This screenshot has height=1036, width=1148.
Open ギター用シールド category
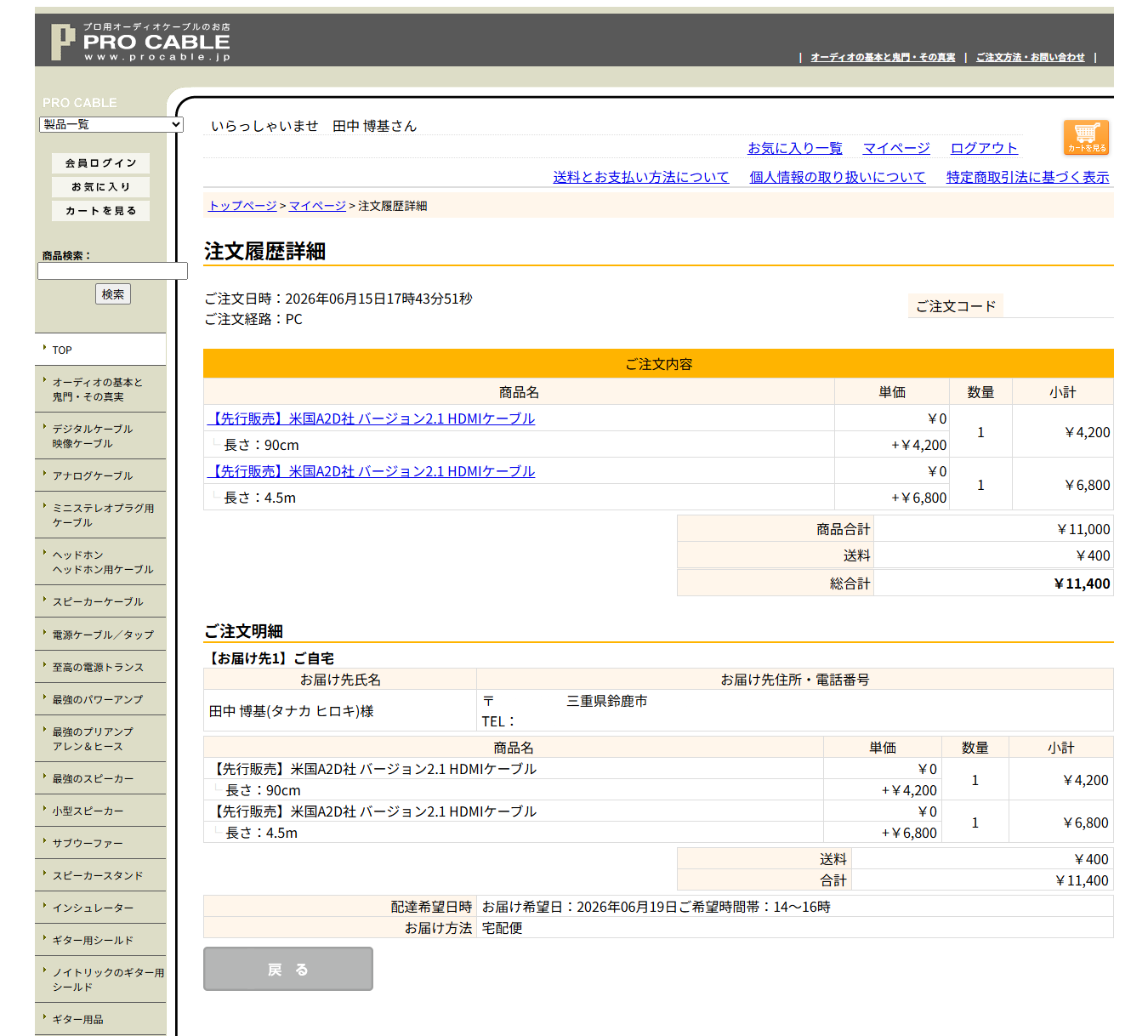[x=100, y=940]
